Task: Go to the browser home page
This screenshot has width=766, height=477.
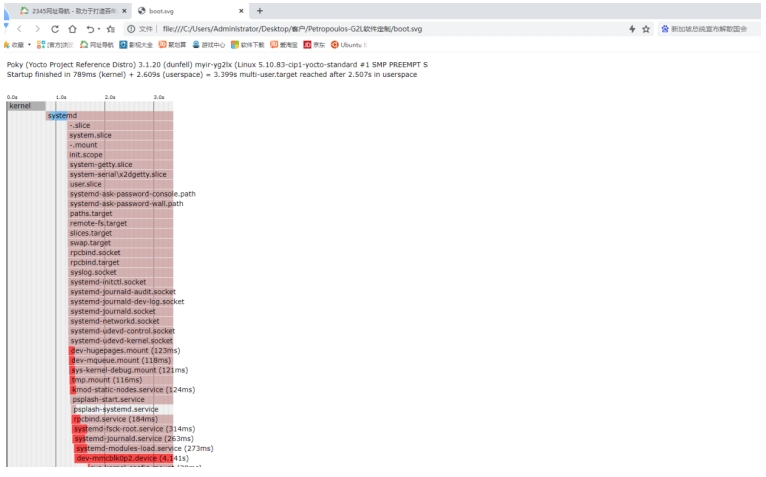Action: (72, 29)
